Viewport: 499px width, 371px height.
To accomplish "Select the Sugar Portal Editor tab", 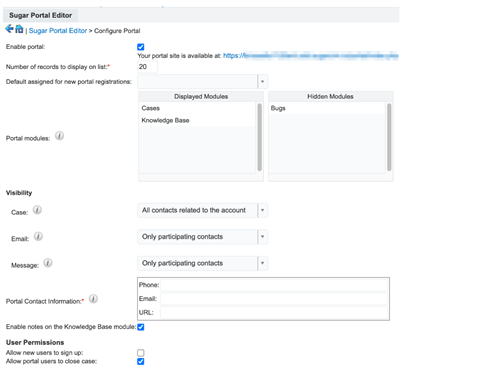I will tap(40, 15).
